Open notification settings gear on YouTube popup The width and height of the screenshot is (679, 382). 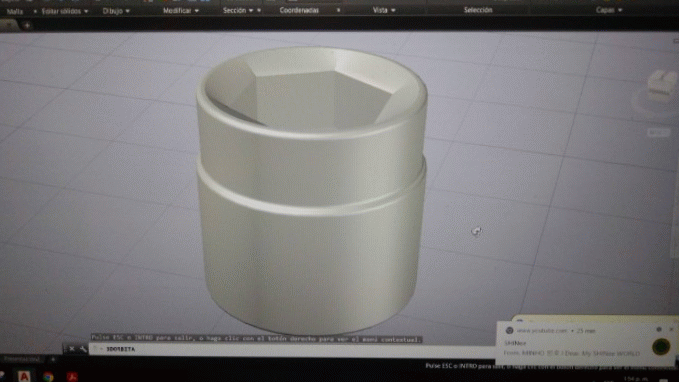tap(659, 330)
